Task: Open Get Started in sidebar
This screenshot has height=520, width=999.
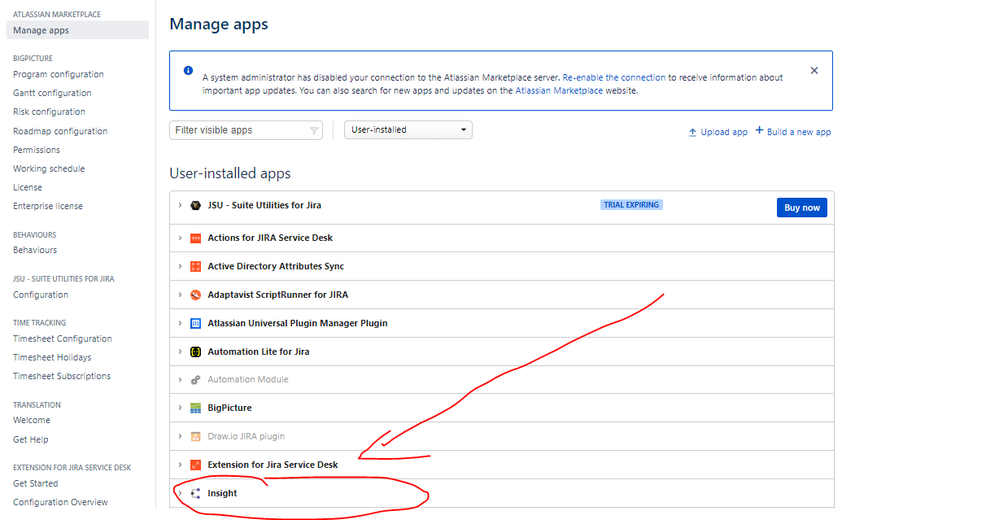Action: coord(36,484)
